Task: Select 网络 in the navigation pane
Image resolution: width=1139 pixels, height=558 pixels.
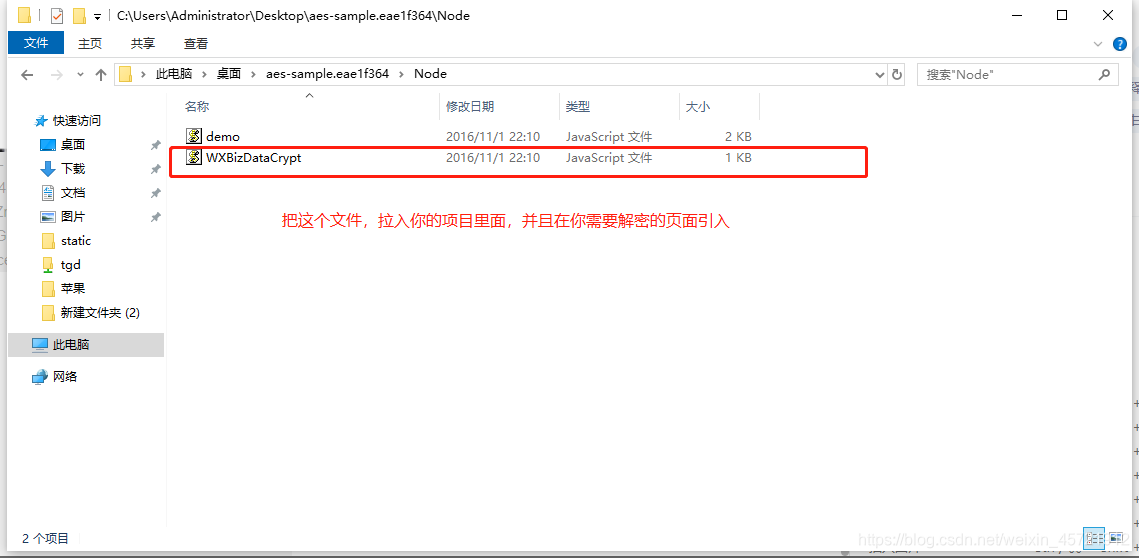Action: (x=65, y=376)
